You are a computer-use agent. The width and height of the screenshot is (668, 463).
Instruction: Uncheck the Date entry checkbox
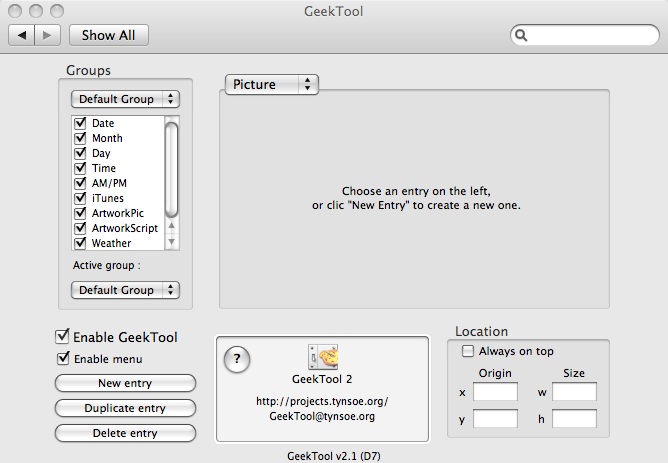pos(80,123)
